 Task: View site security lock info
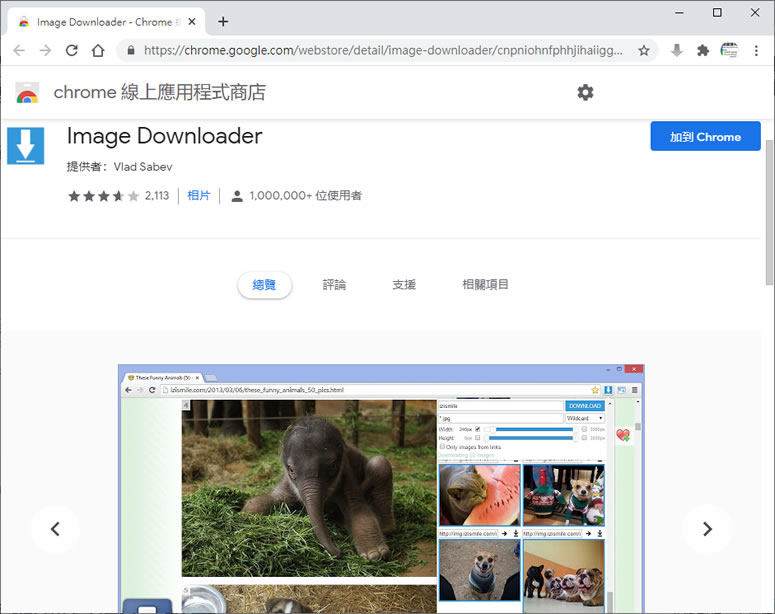click(131, 50)
